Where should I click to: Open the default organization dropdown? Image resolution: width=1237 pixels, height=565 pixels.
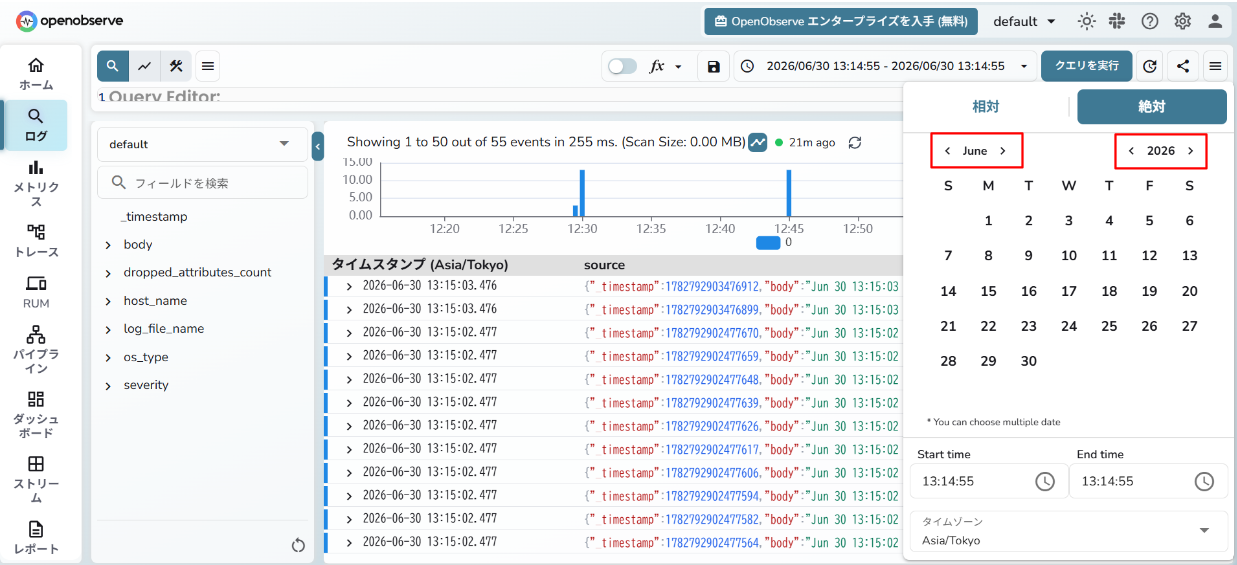point(1025,21)
